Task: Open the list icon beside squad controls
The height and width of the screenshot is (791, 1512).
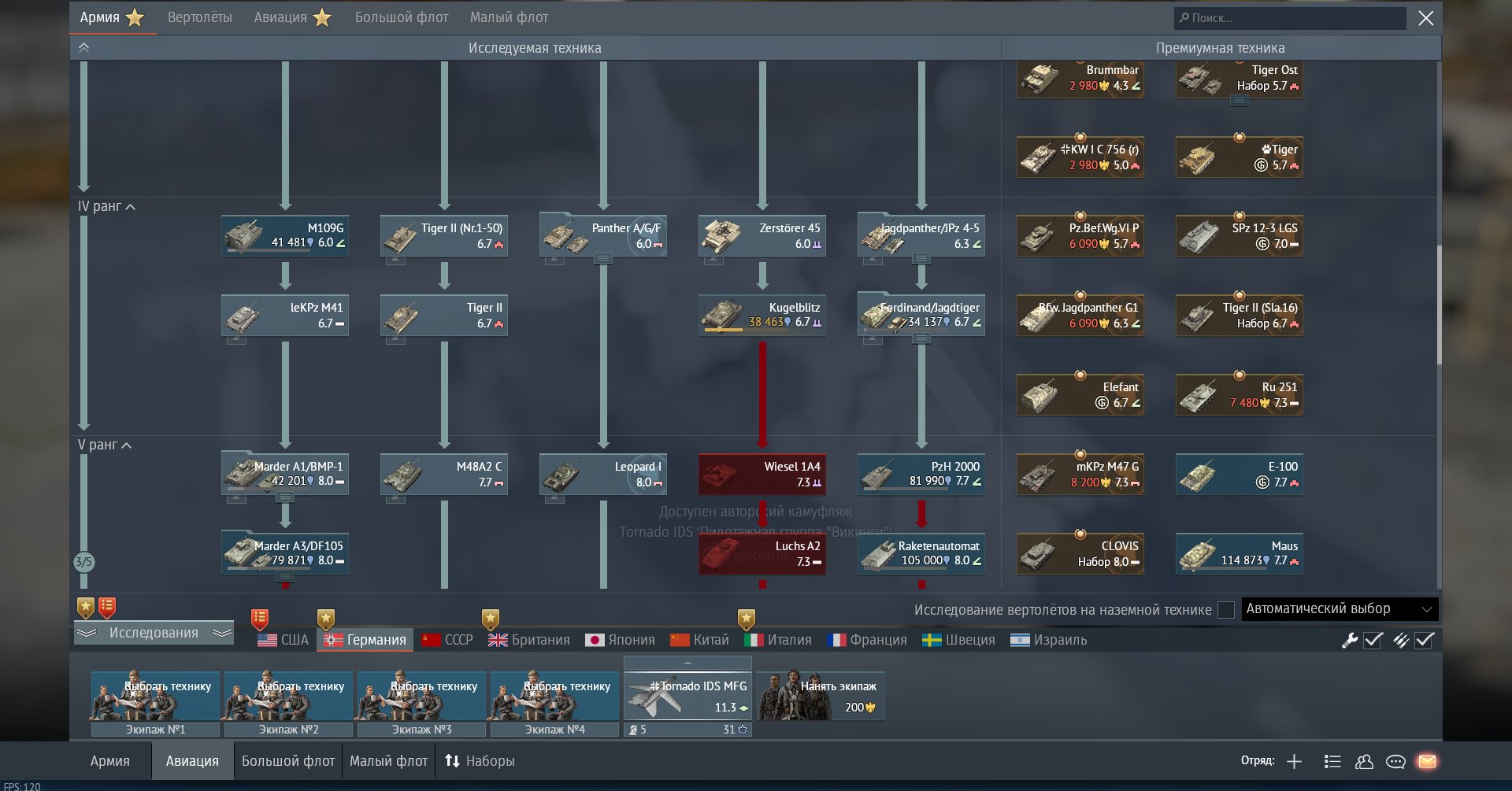Action: (x=1332, y=761)
